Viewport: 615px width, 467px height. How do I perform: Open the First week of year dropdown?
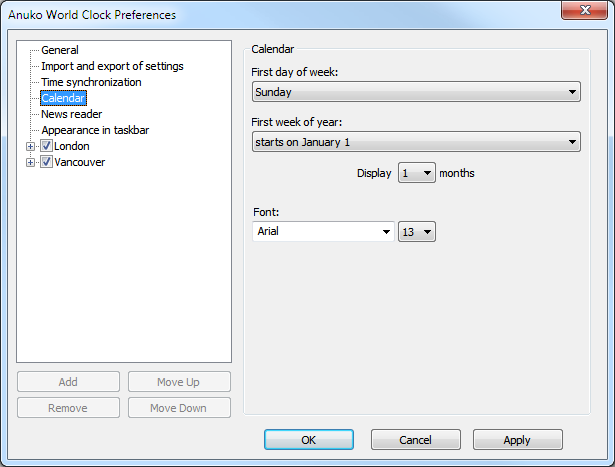tap(416, 142)
